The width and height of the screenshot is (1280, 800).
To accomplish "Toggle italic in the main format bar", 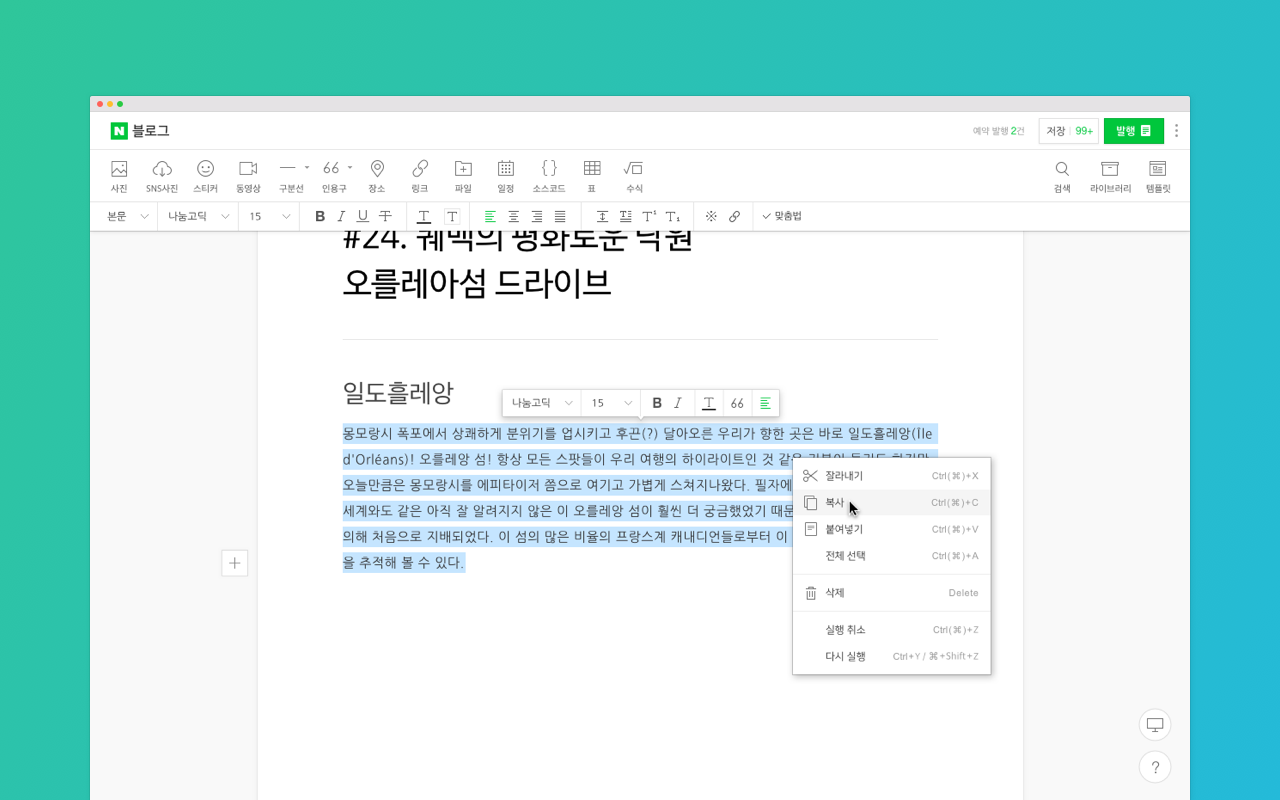I will tap(341, 216).
